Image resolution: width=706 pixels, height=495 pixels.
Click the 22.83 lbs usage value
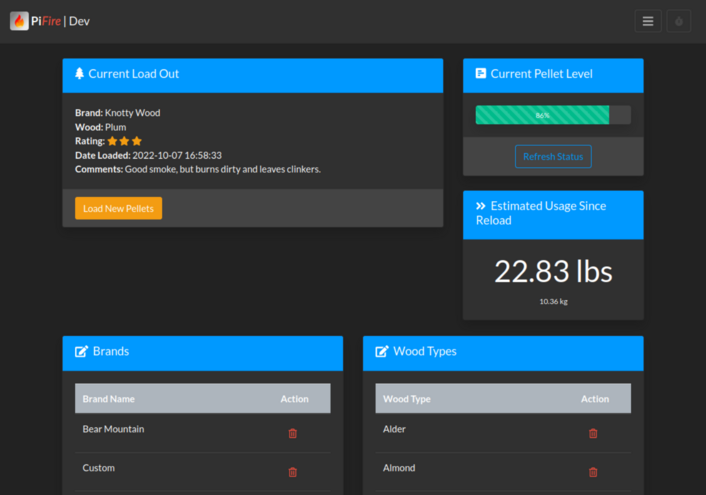coord(553,271)
